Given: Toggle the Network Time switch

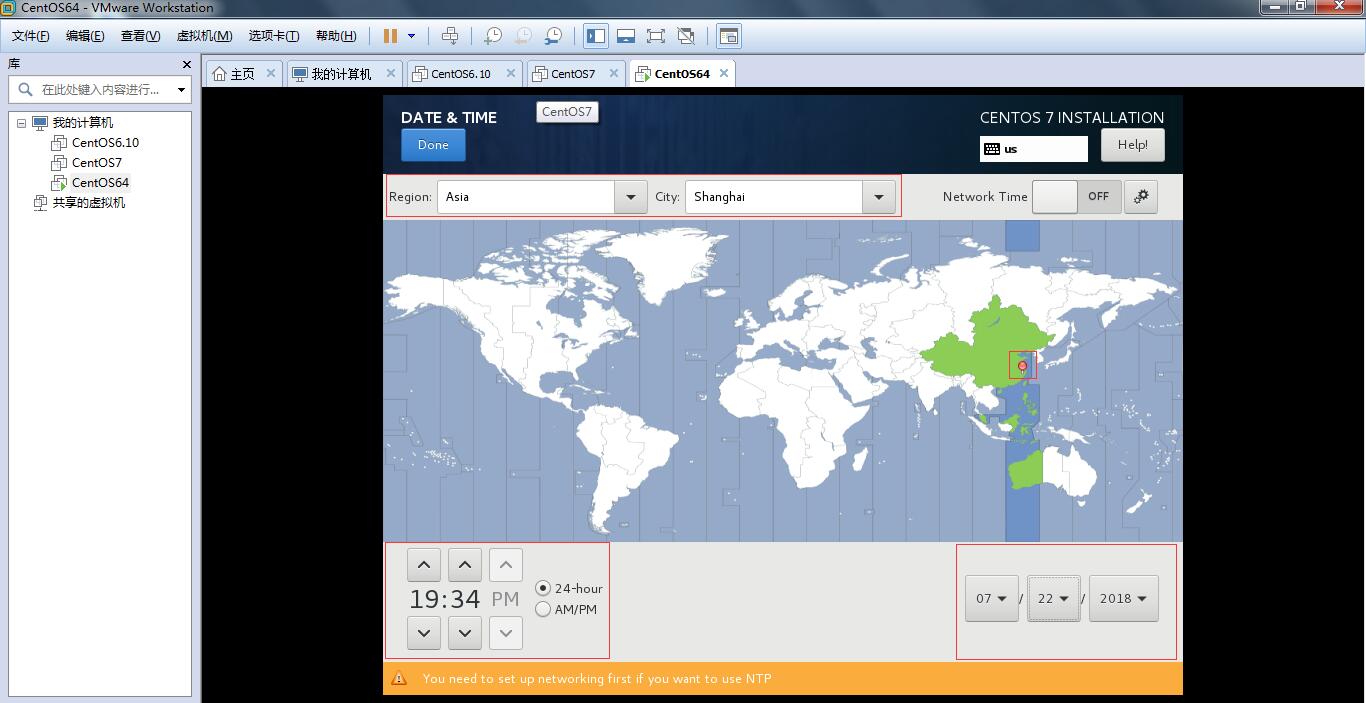Looking at the screenshot, I should (x=1075, y=197).
